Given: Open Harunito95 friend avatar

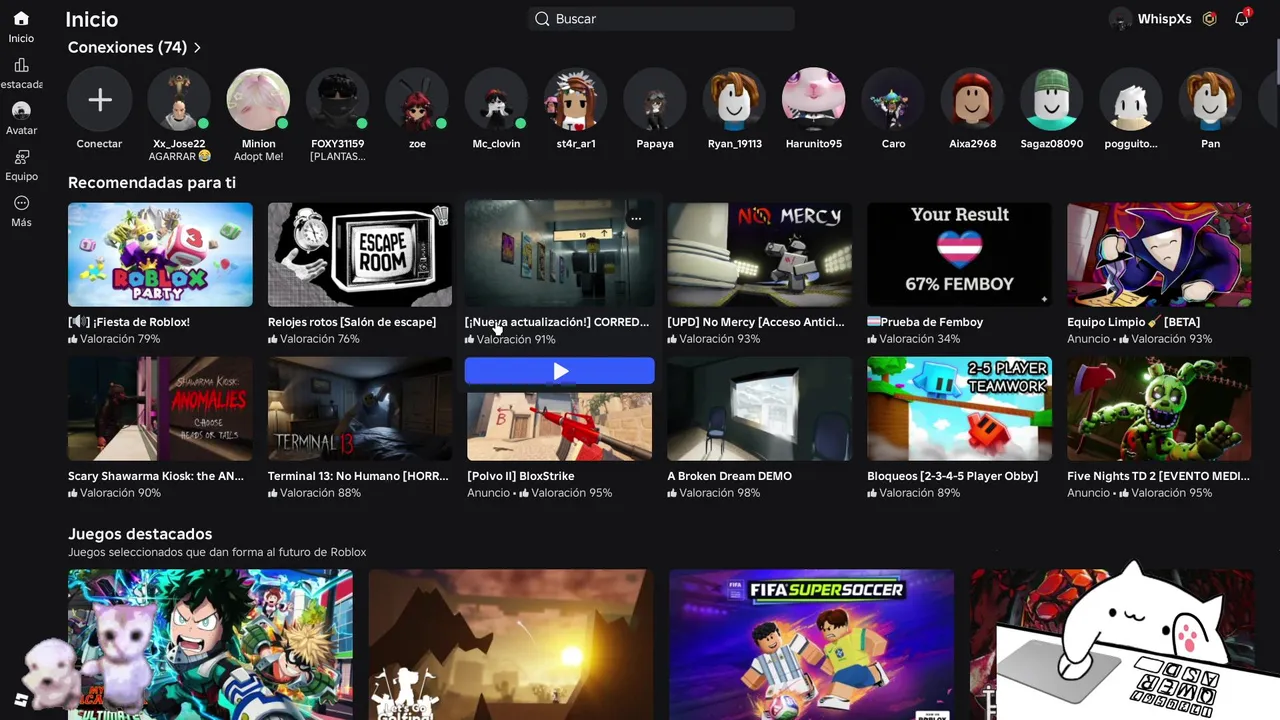Looking at the screenshot, I should click(814, 100).
